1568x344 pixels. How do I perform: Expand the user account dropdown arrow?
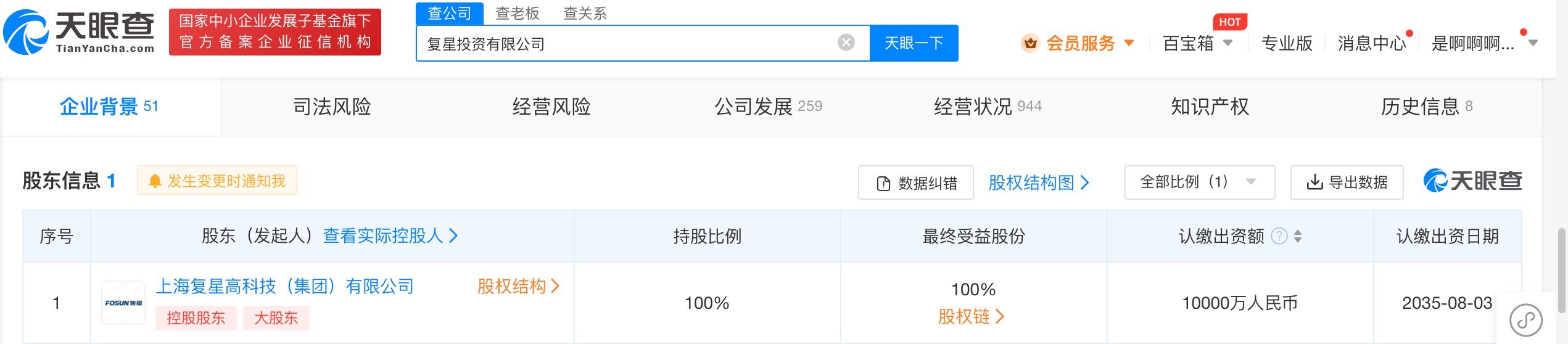(1533, 43)
